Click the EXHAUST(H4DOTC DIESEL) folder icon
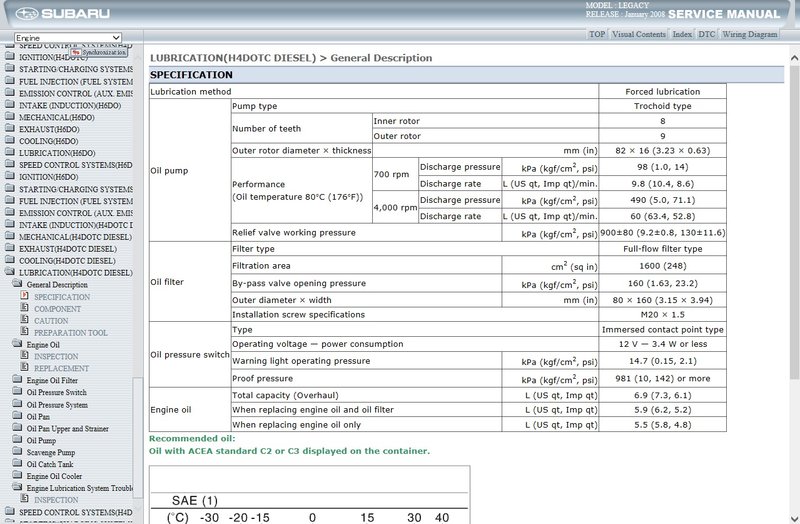Image resolution: width=800 pixels, height=524 pixels. click(x=10, y=248)
